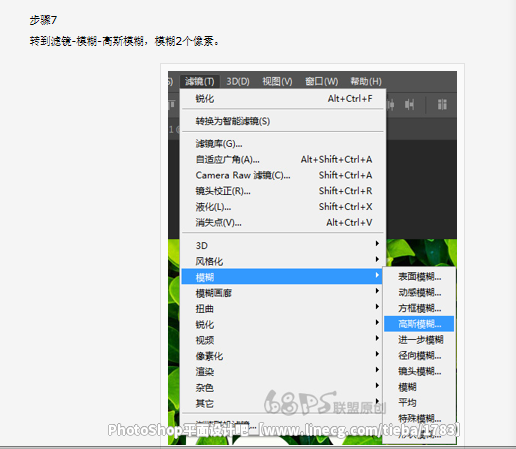Viewport: 516px width, 449px height.
Task: Expand the highlighted 模糊 submenu
Action: point(282,277)
